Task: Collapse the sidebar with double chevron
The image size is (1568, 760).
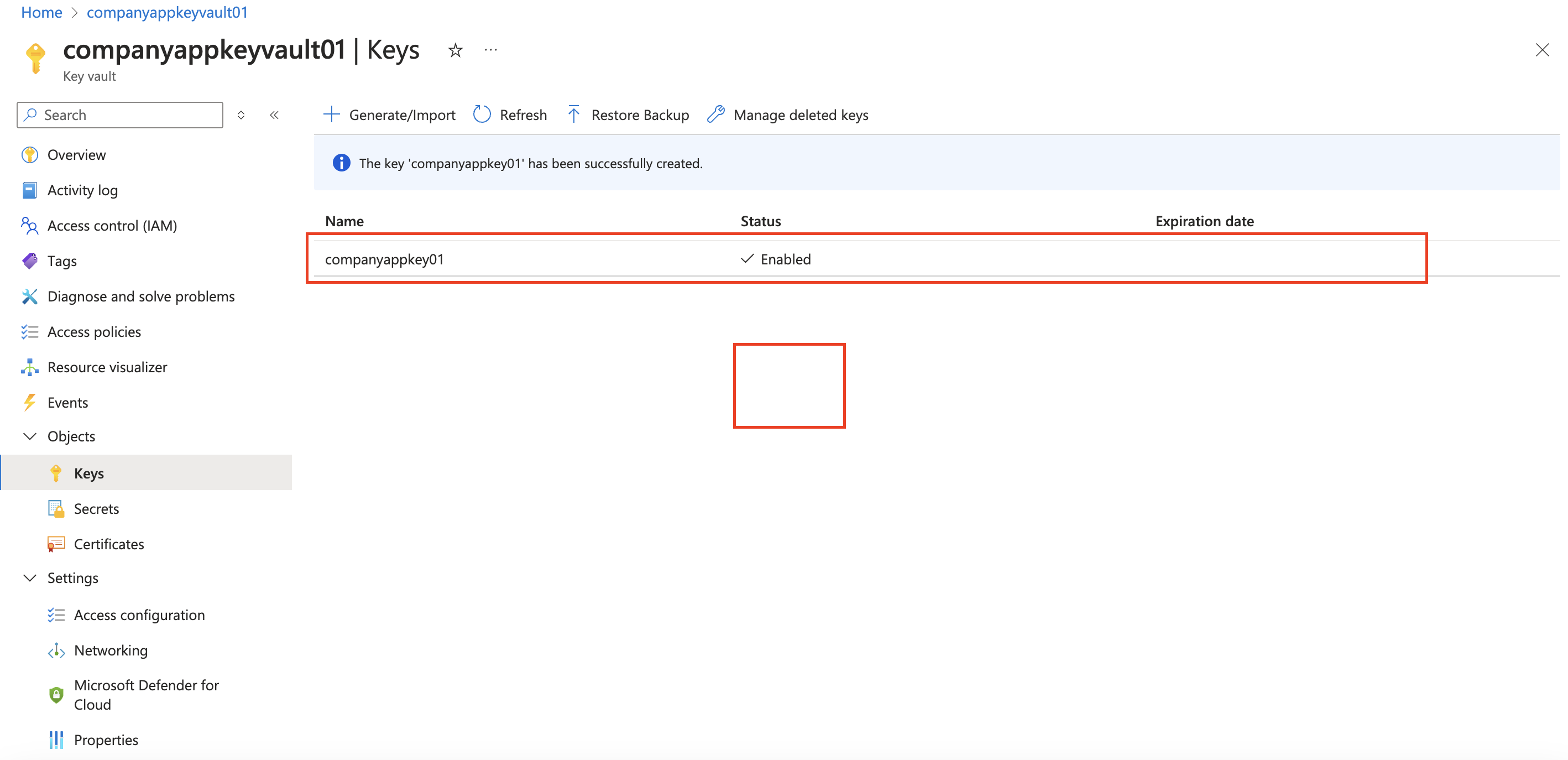Action: point(275,115)
